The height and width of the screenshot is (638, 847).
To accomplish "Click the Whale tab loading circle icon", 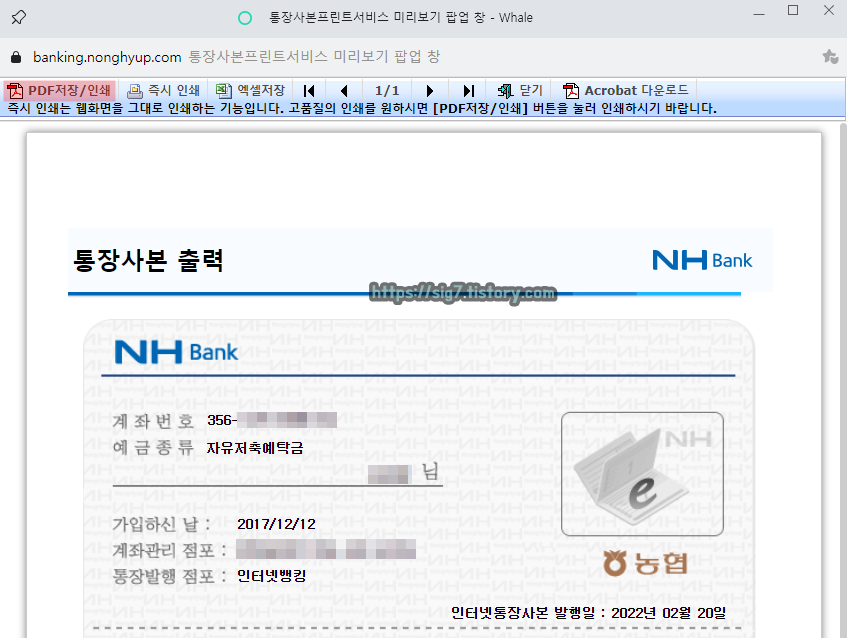I will [x=245, y=18].
